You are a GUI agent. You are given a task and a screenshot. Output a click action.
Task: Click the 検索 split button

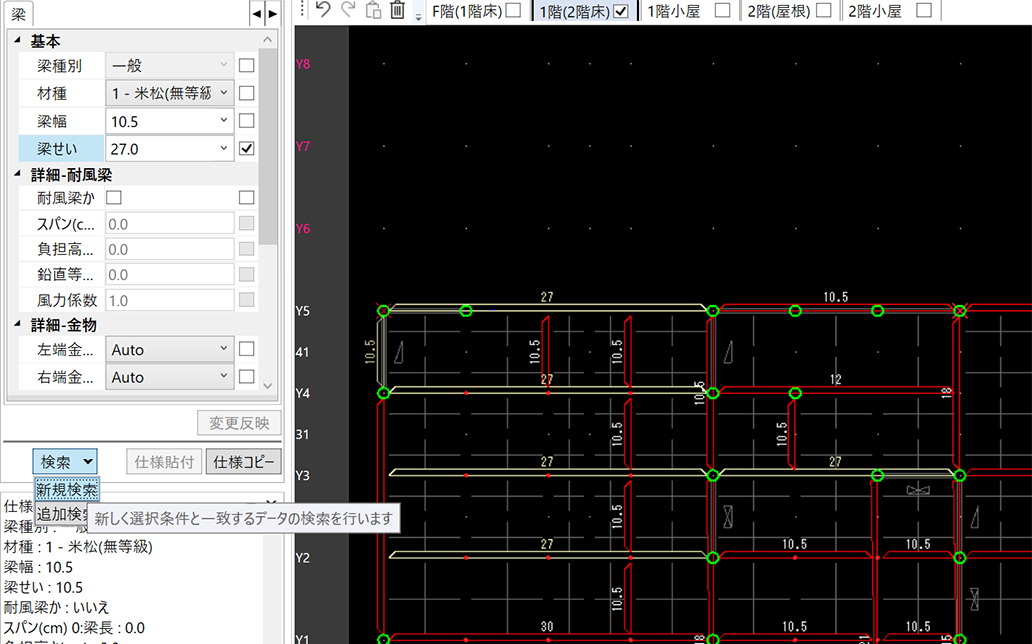click(x=66, y=461)
